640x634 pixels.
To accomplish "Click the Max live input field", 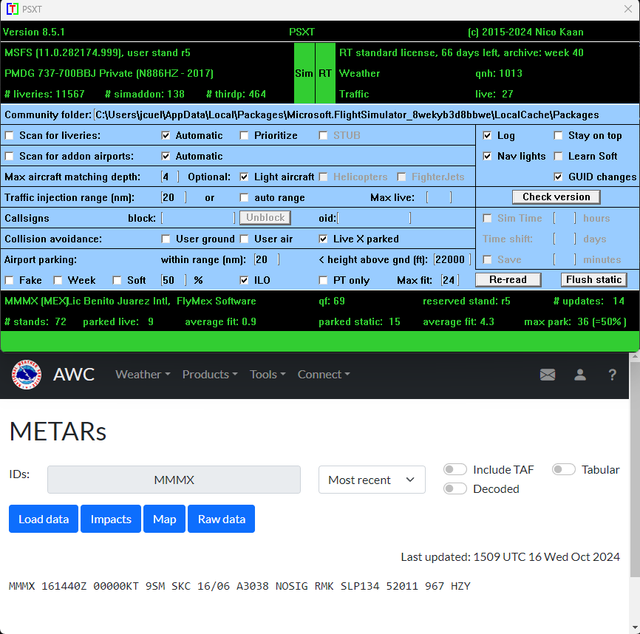I will [439, 198].
